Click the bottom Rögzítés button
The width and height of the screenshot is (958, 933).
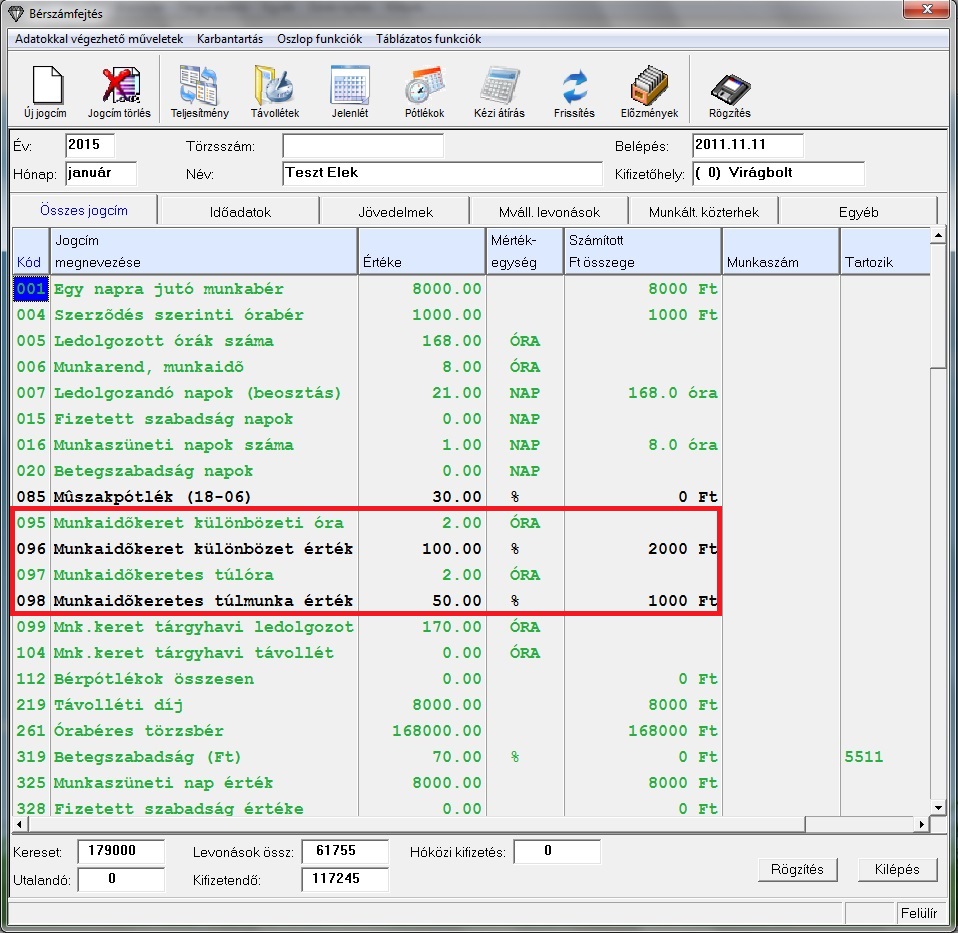[x=797, y=869]
